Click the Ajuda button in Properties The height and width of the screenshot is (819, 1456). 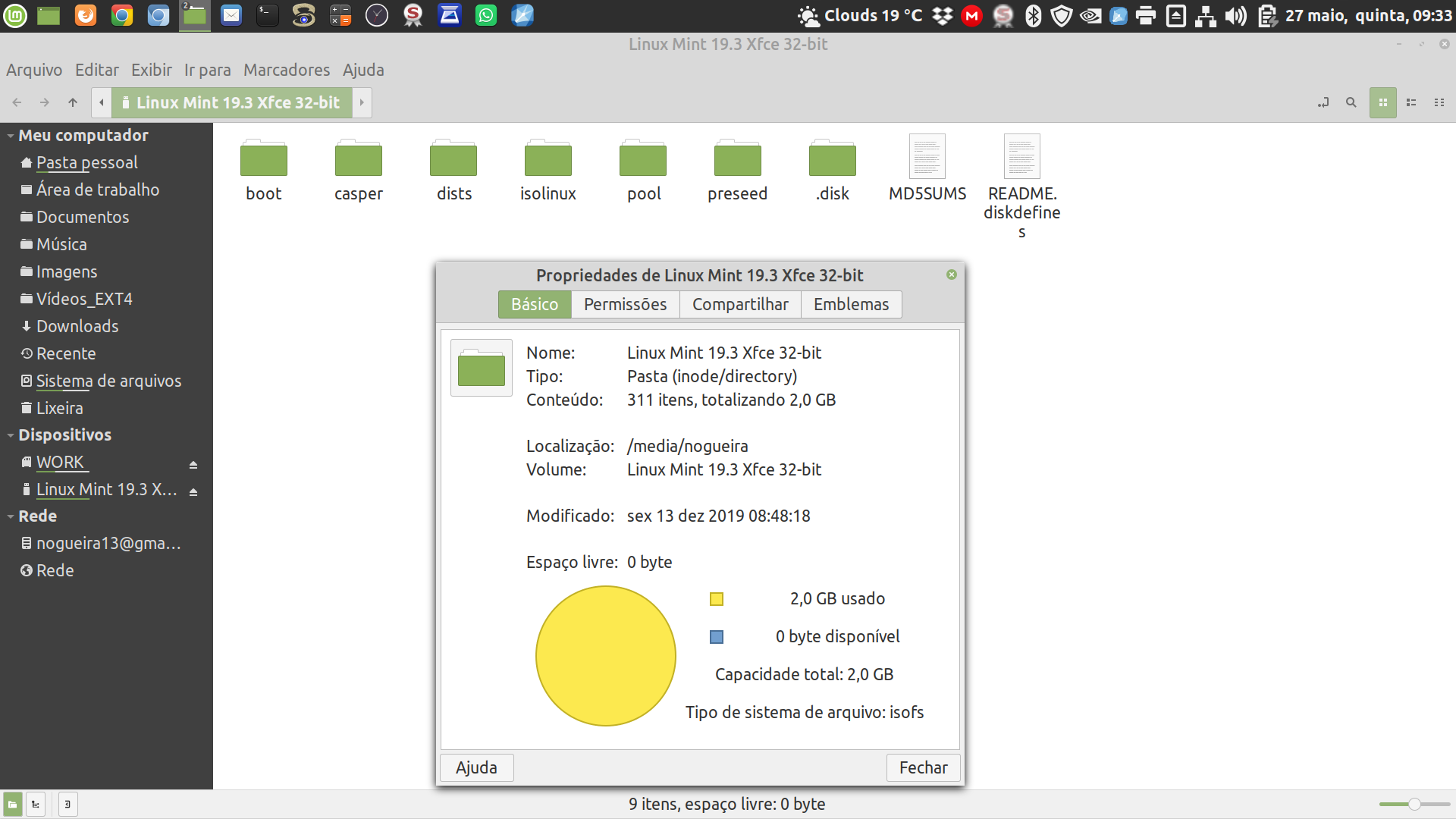click(476, 767)
